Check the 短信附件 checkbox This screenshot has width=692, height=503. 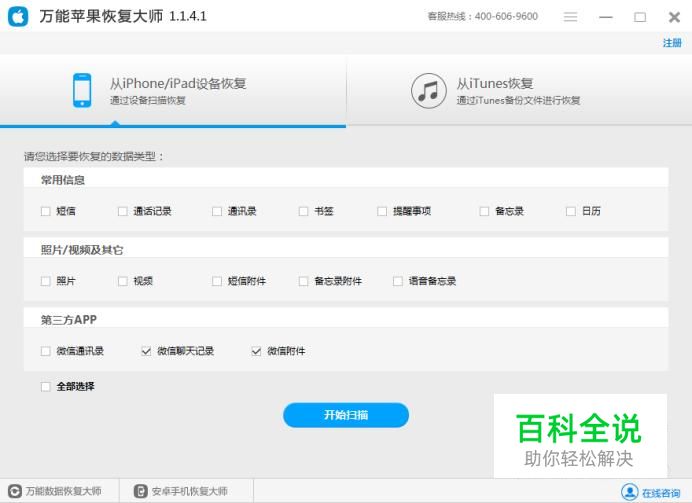point(217,281)
